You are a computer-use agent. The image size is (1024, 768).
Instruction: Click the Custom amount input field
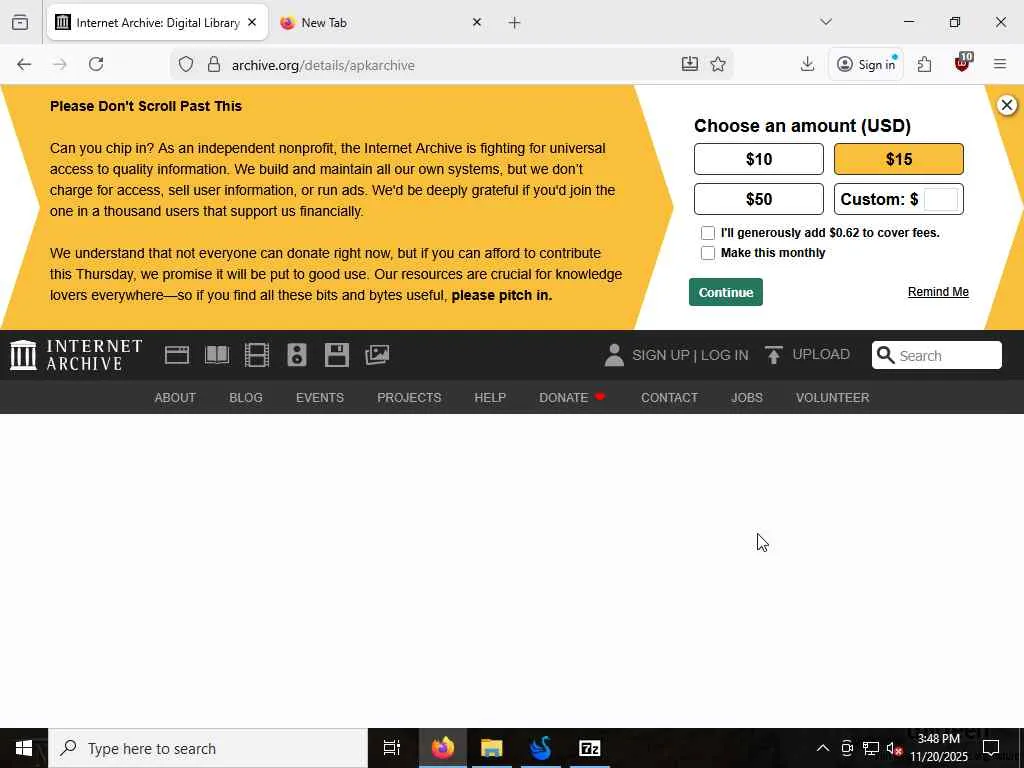coord(941,199)
